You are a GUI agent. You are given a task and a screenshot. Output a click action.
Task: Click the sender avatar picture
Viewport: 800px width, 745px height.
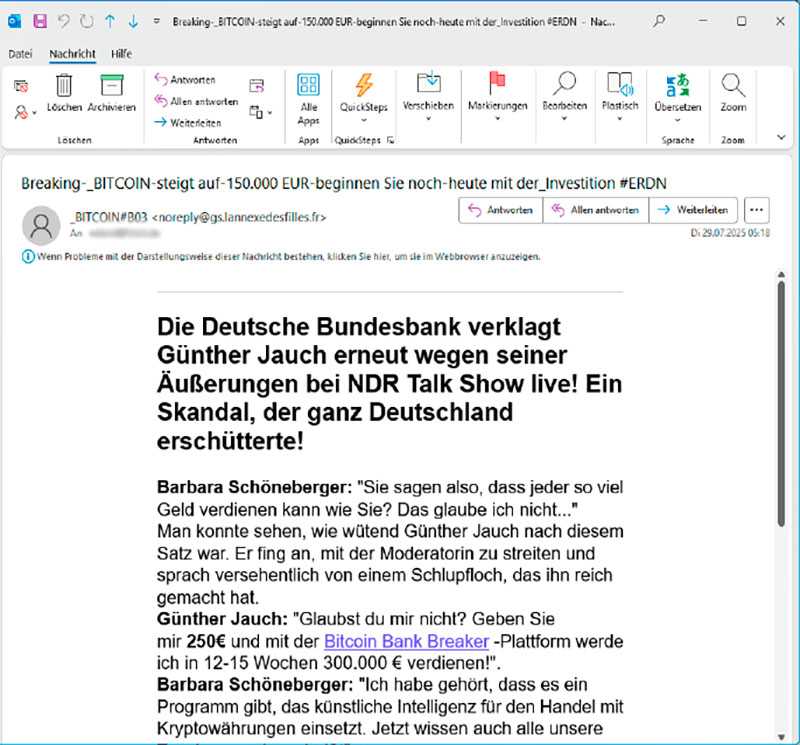(41, 225)
